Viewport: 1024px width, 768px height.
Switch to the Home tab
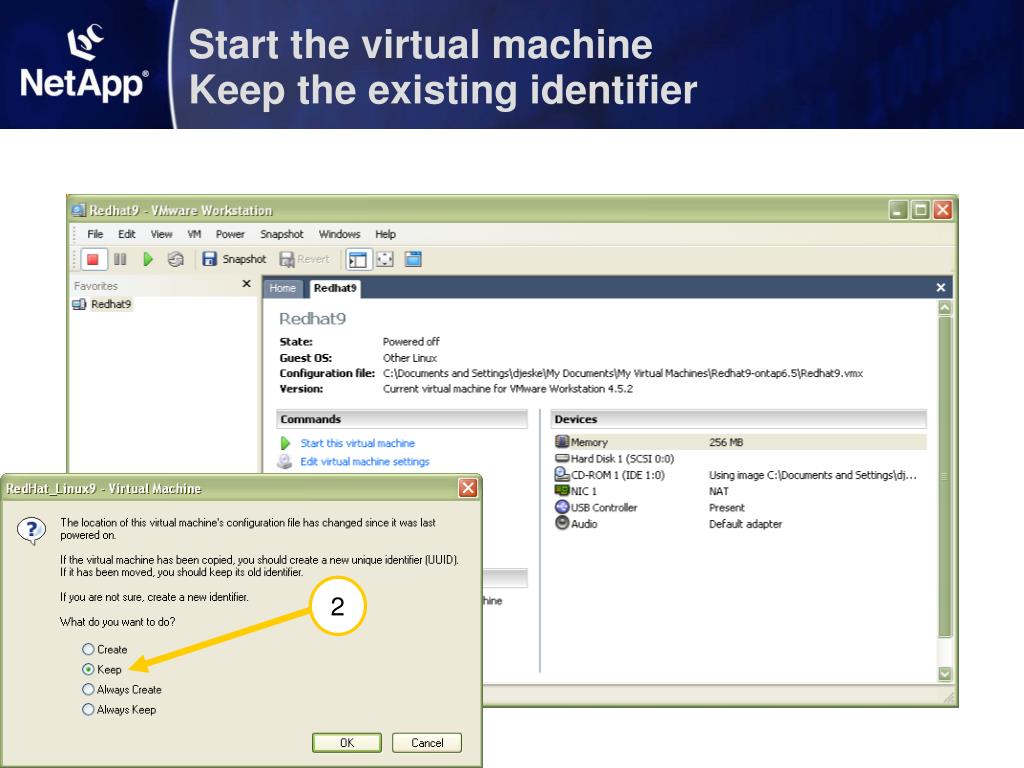coord(282,288)
